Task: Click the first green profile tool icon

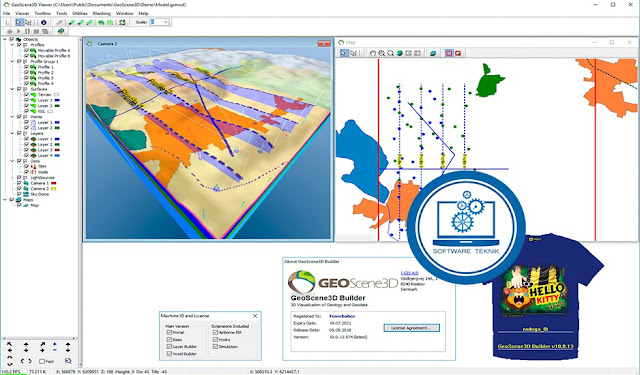Action: coord(72,22)
